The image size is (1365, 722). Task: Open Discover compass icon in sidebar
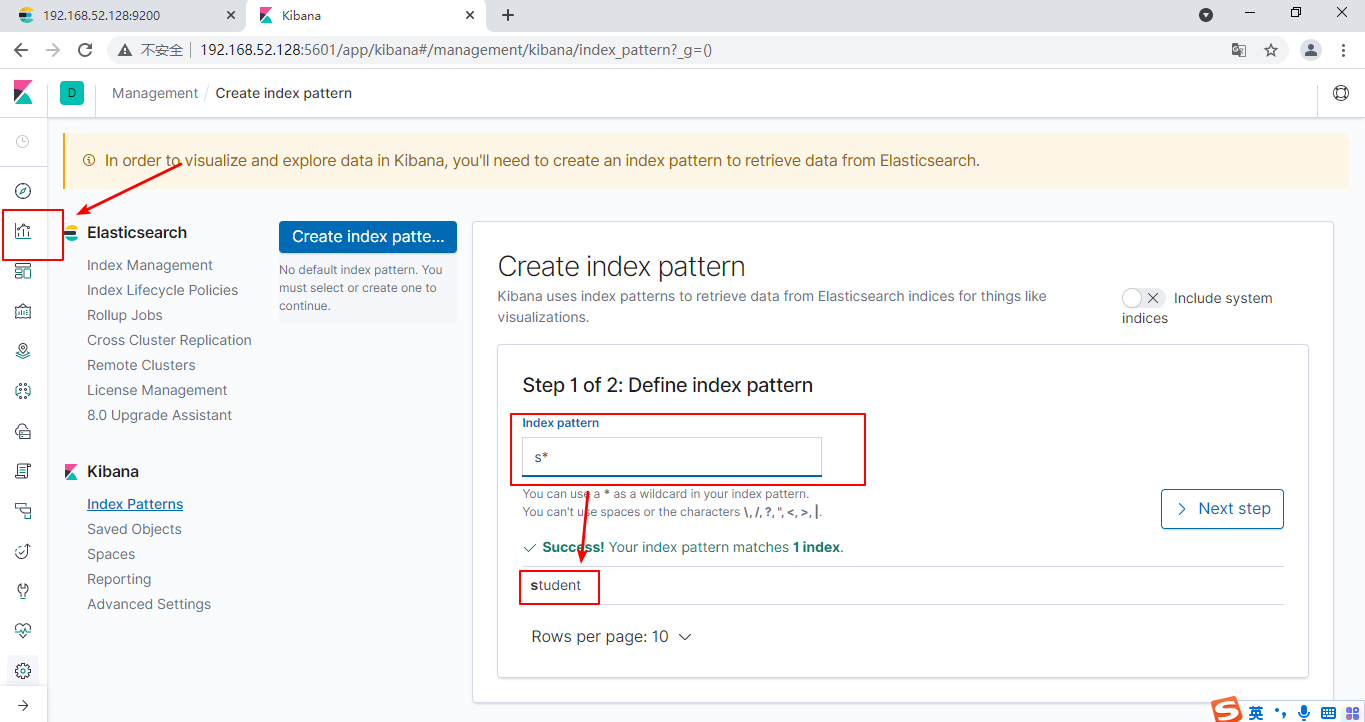(x=23, y=191)
